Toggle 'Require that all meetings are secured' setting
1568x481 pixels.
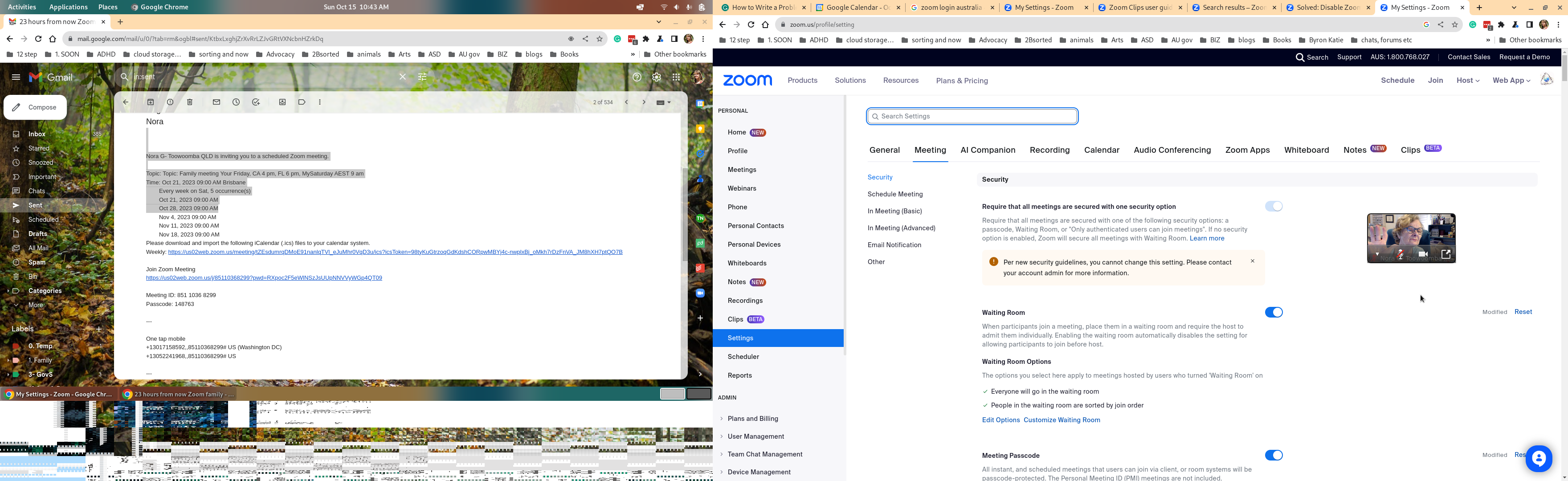click(1274, 206)
